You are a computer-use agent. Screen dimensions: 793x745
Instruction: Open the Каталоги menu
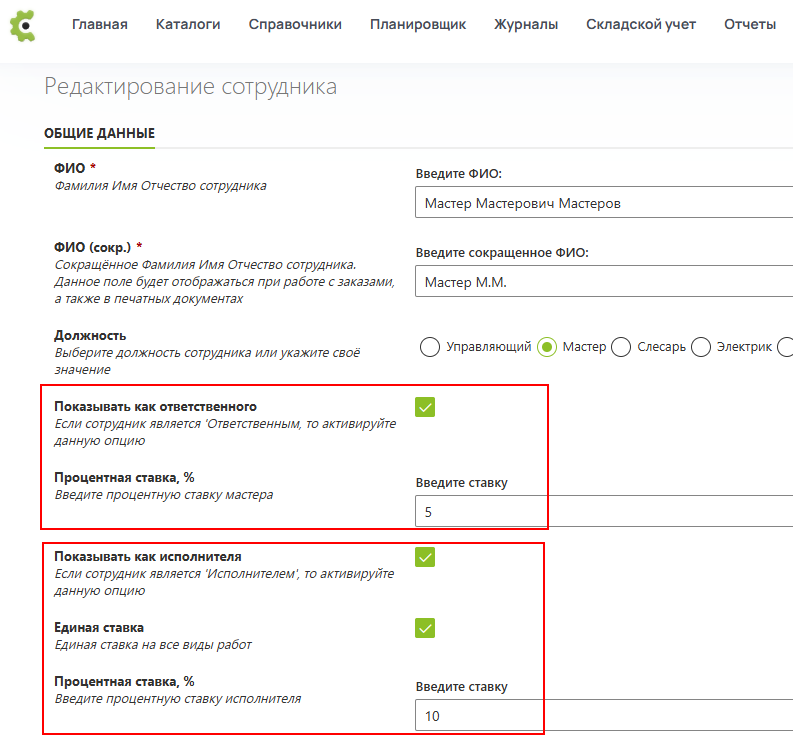pyautogui.click(x=188, y=25)
